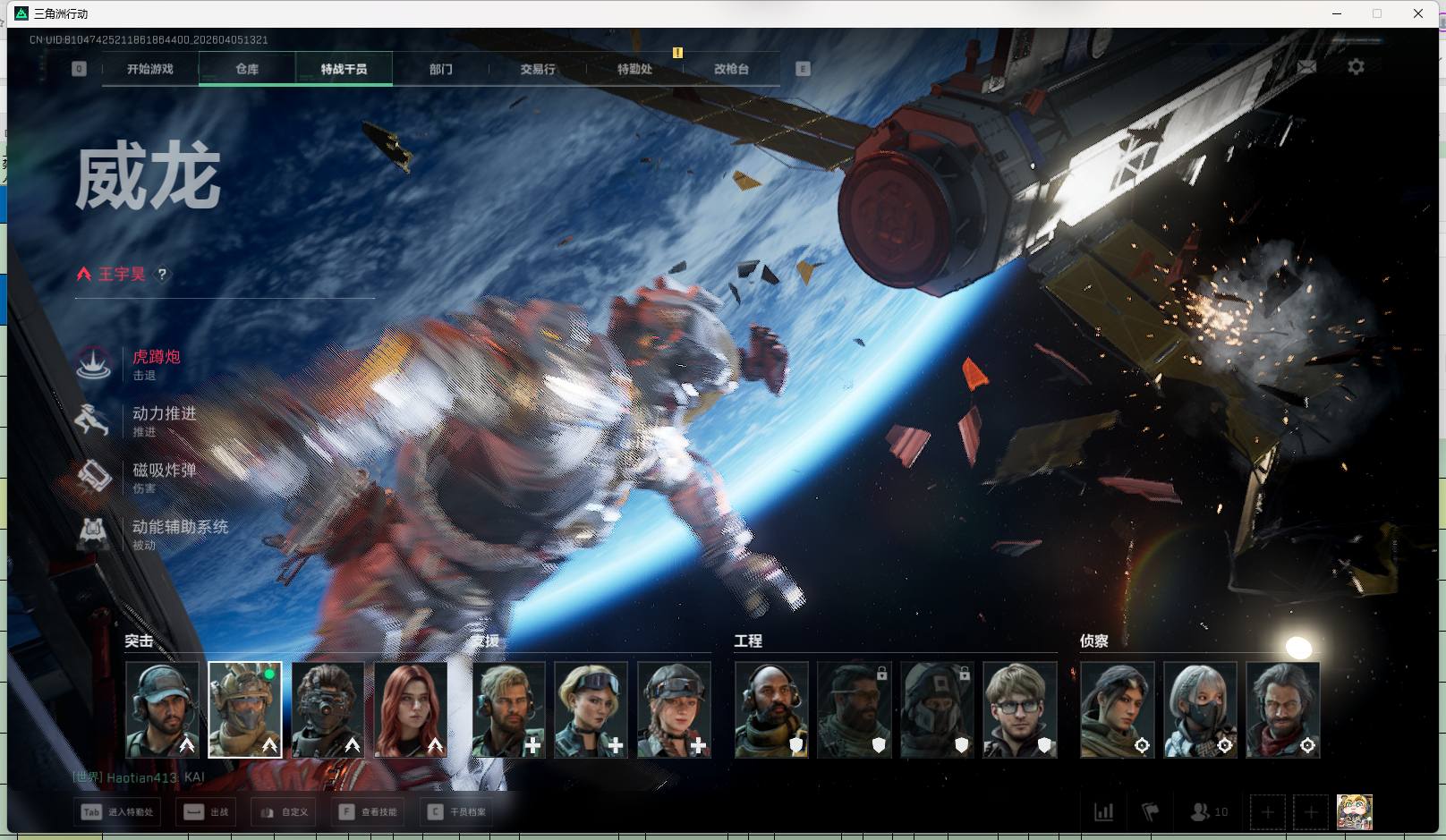
Task: Choose the 突击 operator with night-vision goggles
Action: tap(328, 709)
